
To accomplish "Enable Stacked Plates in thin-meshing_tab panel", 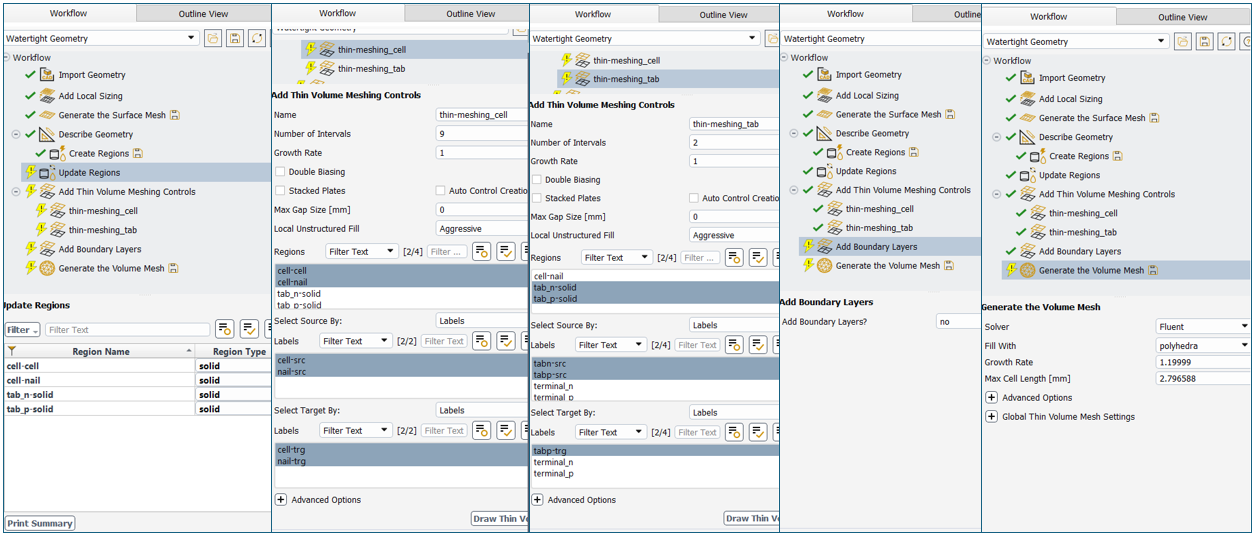I will 536,198.
